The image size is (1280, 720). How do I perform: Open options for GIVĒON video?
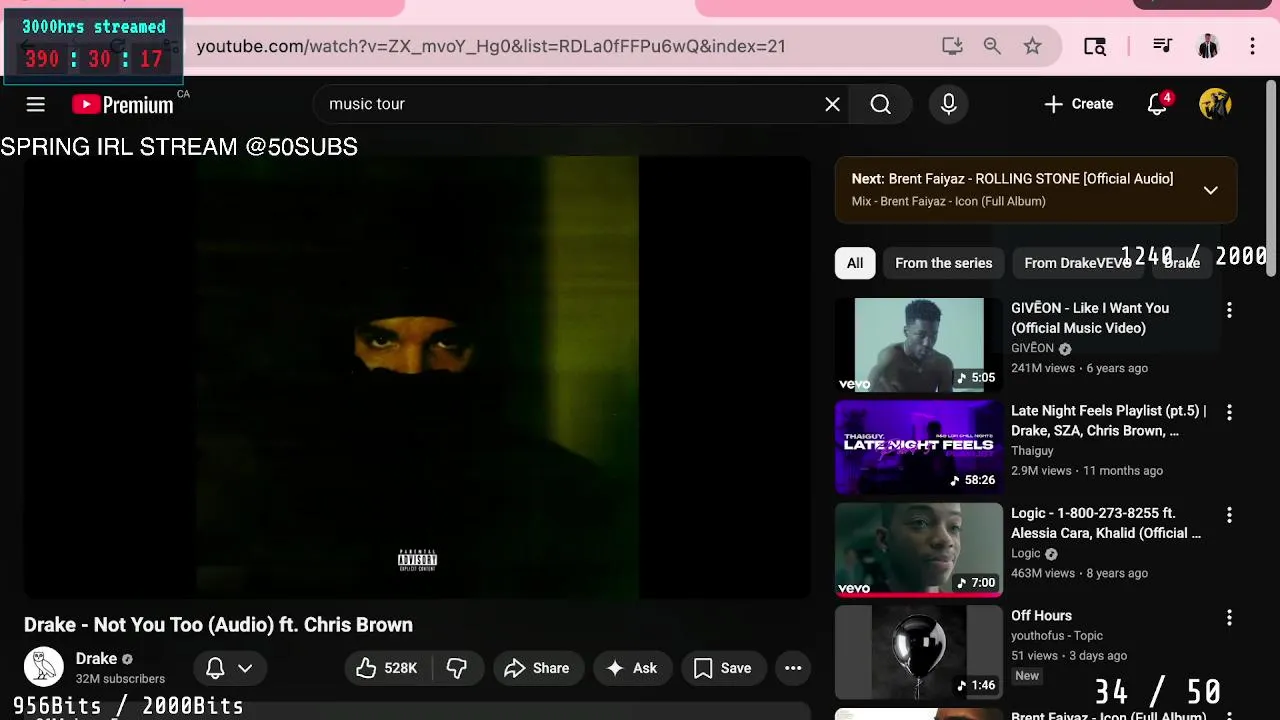(1229, 310)
